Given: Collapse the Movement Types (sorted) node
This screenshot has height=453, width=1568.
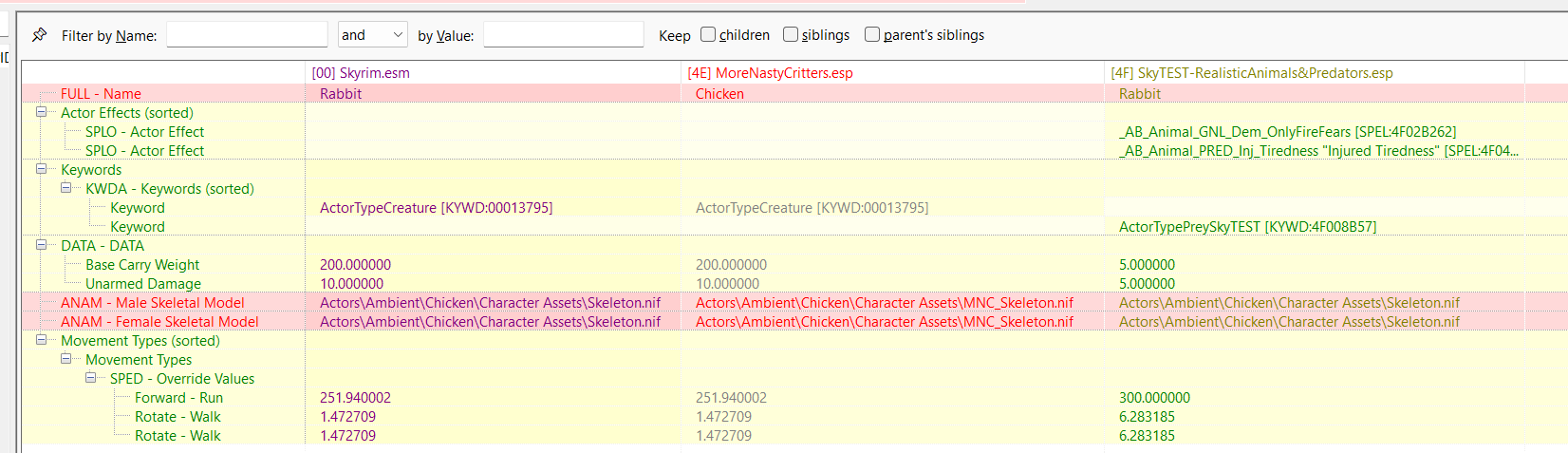Looking at the screenshot, I should point(42,340).
